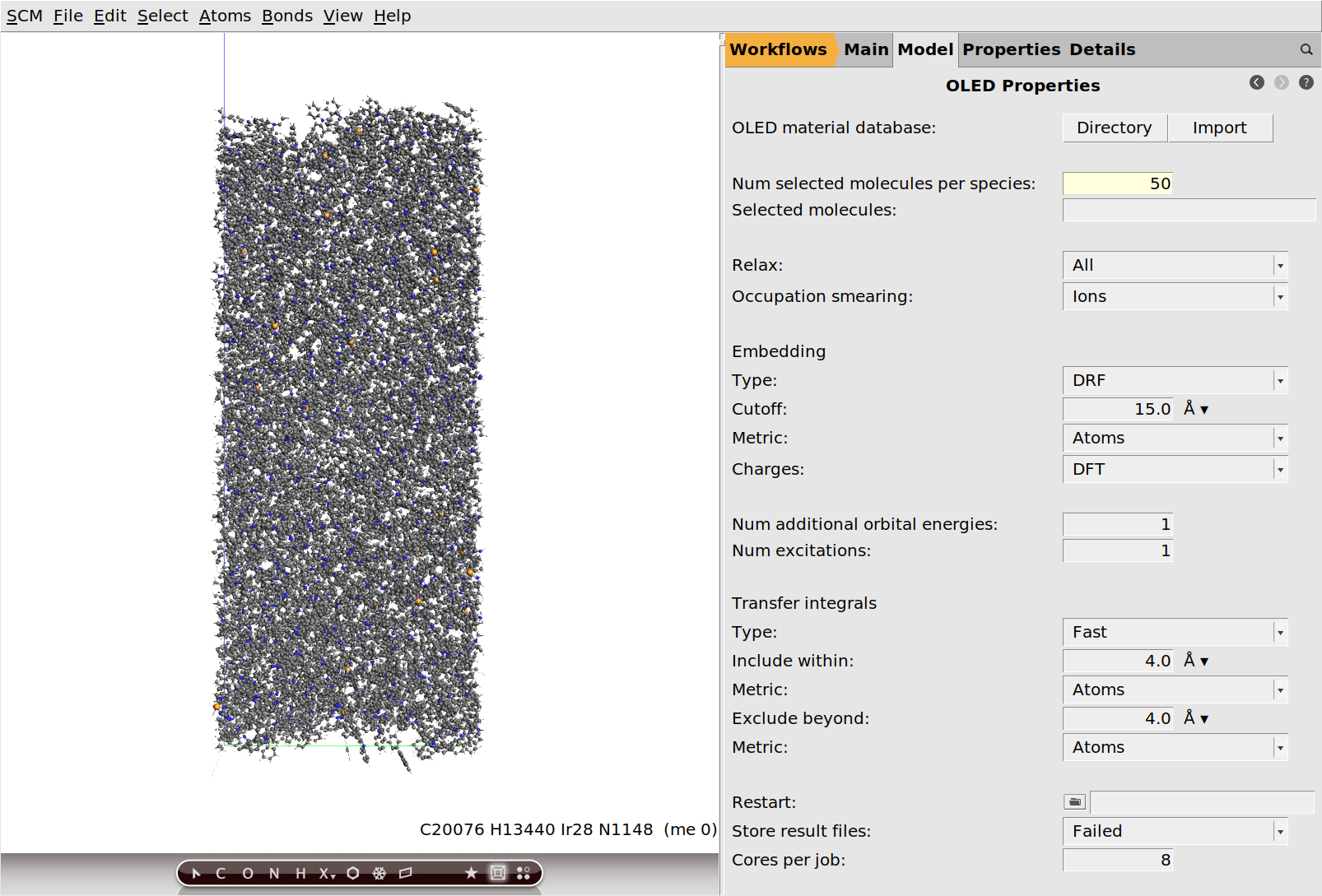Click the snowflake crystal tool
Screen dimensions: 1322x896
[379, 873]
